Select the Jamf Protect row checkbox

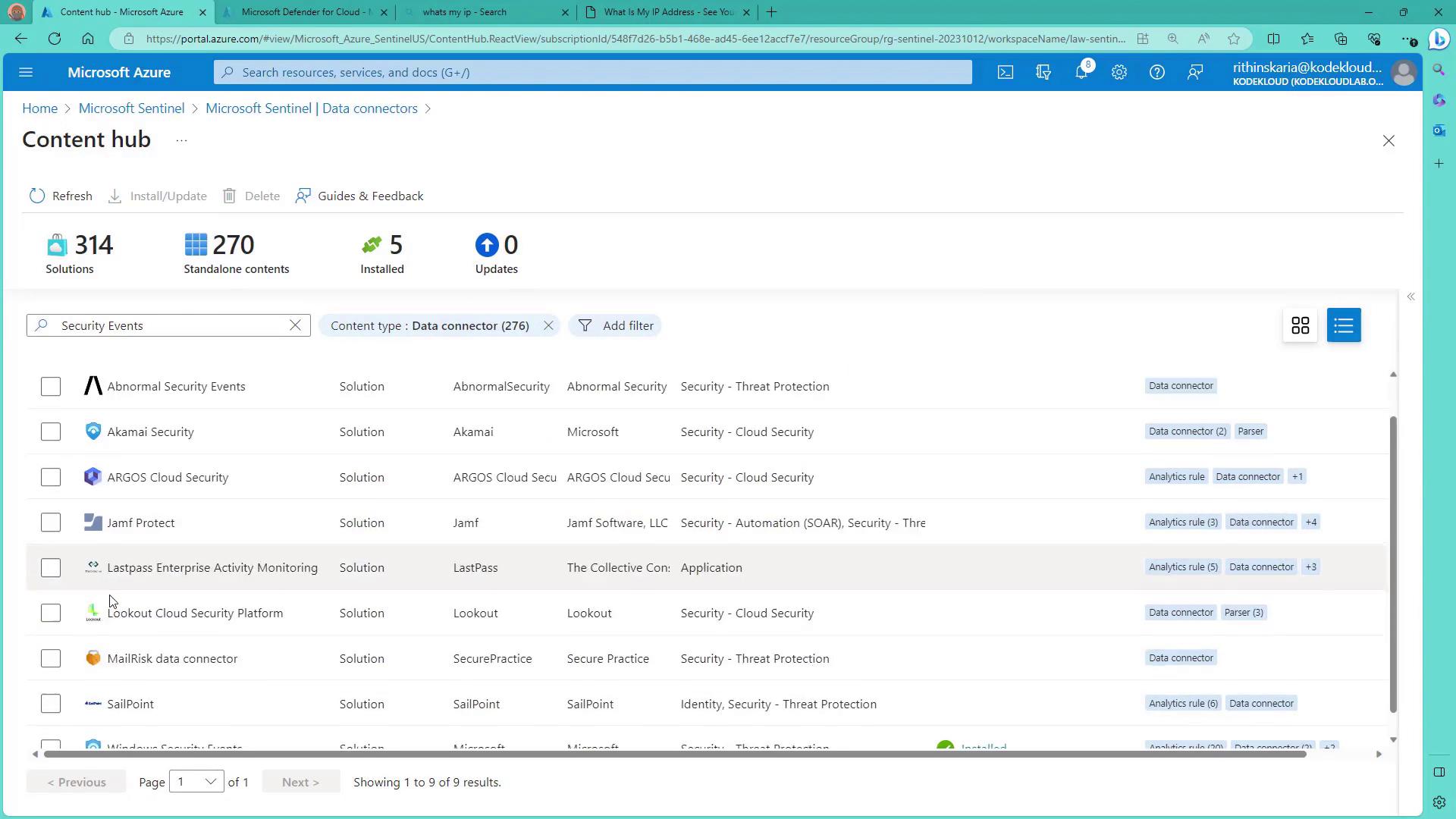point(51,522)
